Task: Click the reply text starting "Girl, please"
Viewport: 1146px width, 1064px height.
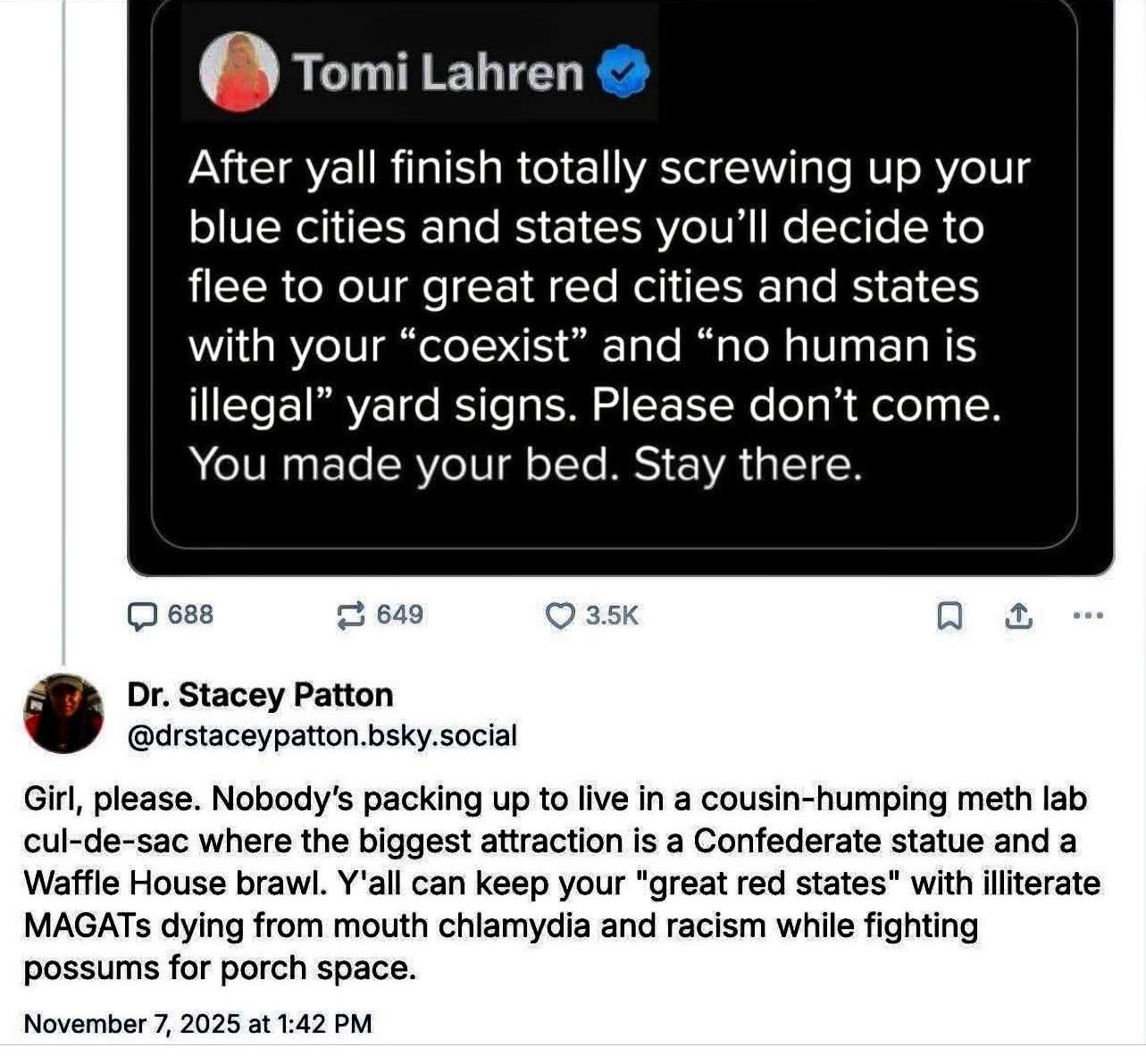Action: (x=561, y=883)
